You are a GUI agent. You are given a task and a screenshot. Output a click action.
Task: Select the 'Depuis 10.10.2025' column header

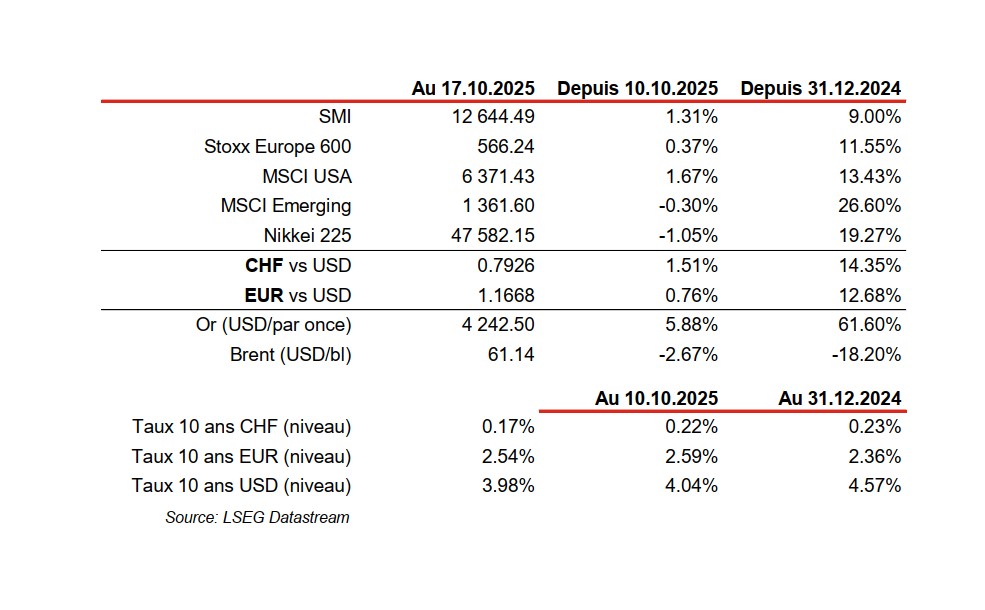click(637, 88)
